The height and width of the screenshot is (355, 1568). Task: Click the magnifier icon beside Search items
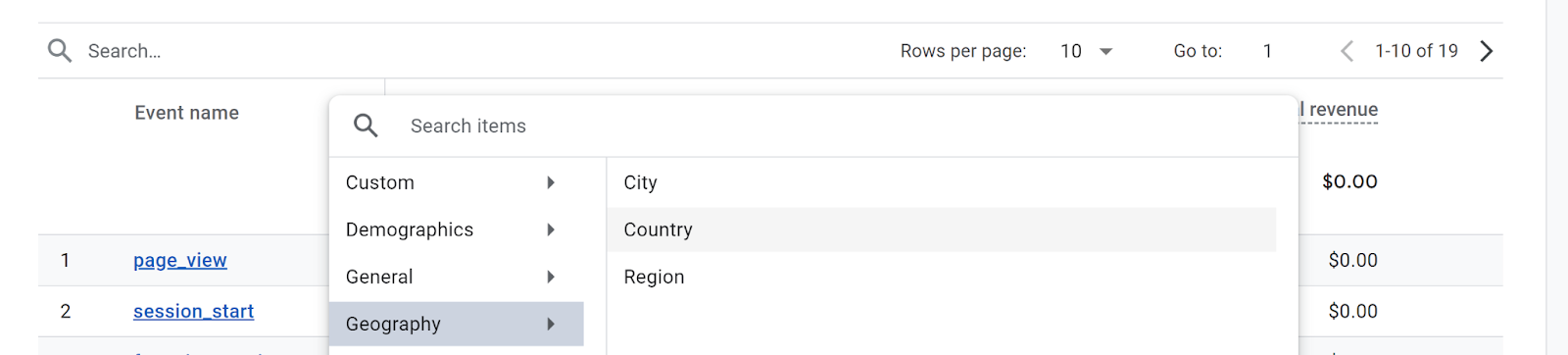coord(366,126)
